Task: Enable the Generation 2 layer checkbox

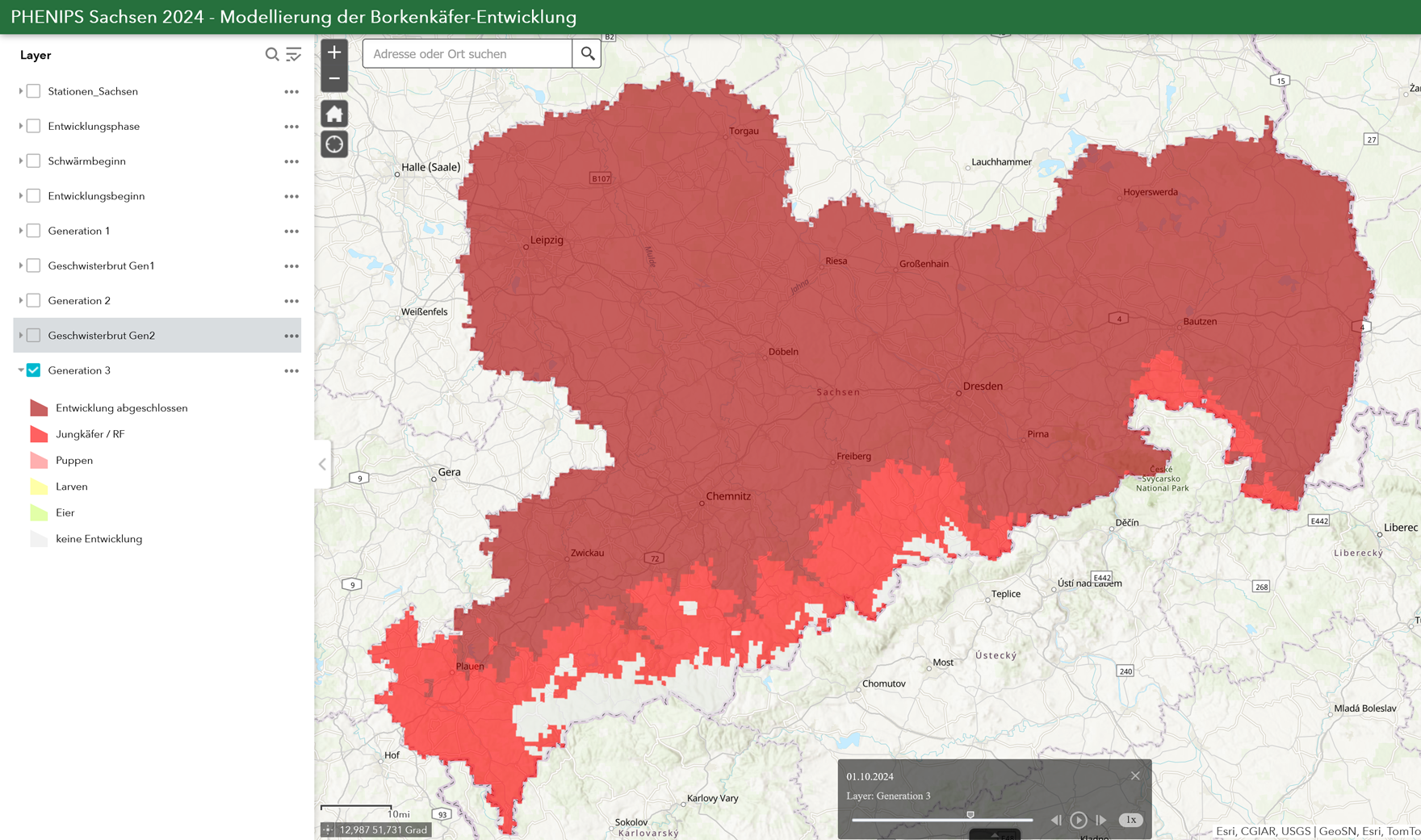Action: tap(33, 300)
